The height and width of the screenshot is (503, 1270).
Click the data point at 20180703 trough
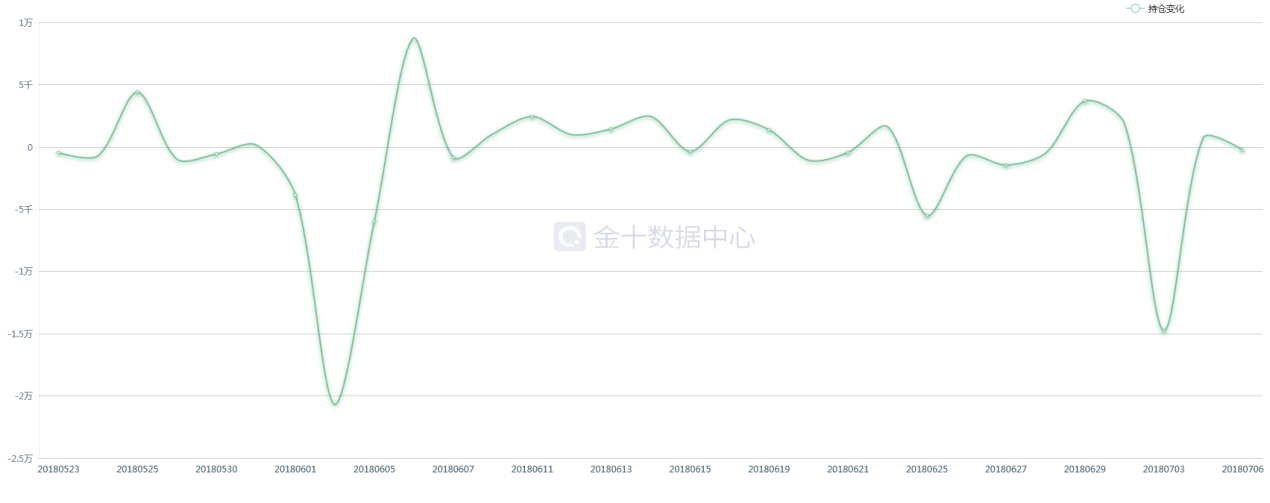click(1164, 330)
